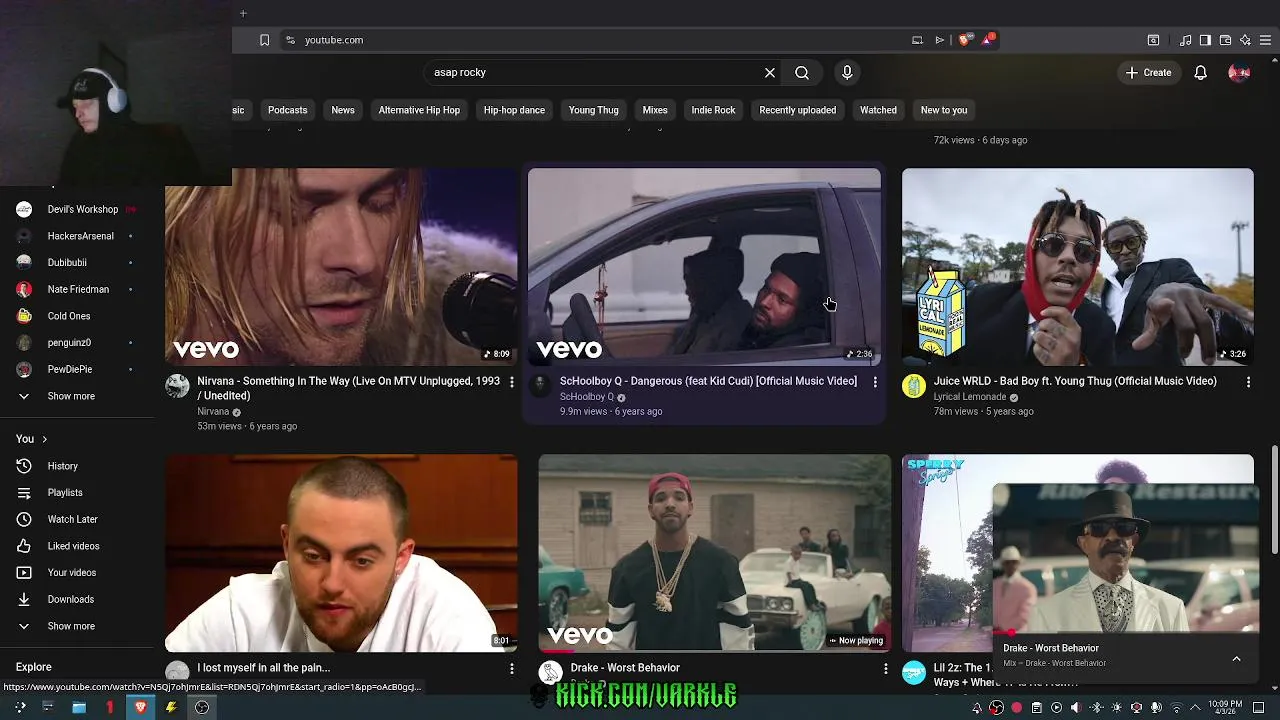This screenshot has width=1280, height=720.
Task: Show hidden system tray icons chevron
Action: click(1195, 708)
